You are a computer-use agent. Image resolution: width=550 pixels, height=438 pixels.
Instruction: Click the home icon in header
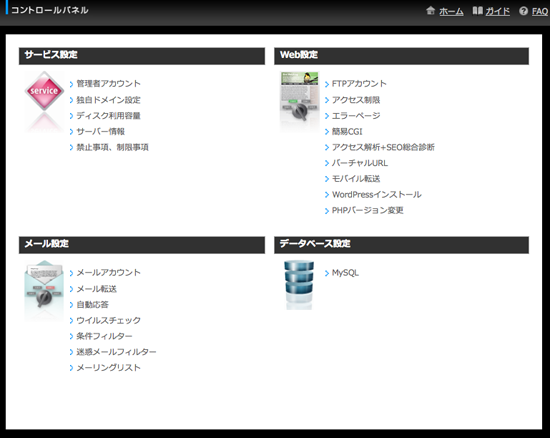pos(430,11)
